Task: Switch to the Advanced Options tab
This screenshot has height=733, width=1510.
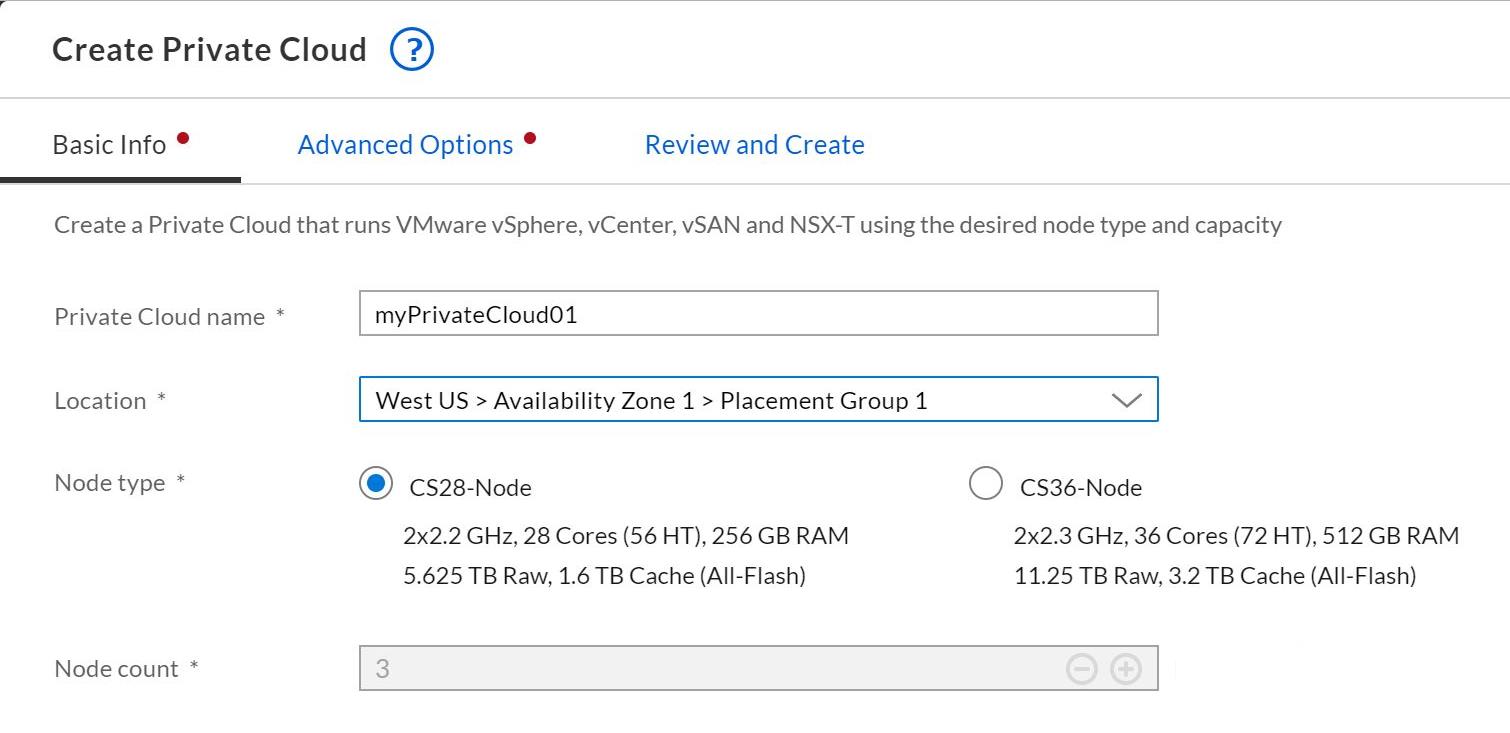Action: [405, 145]
